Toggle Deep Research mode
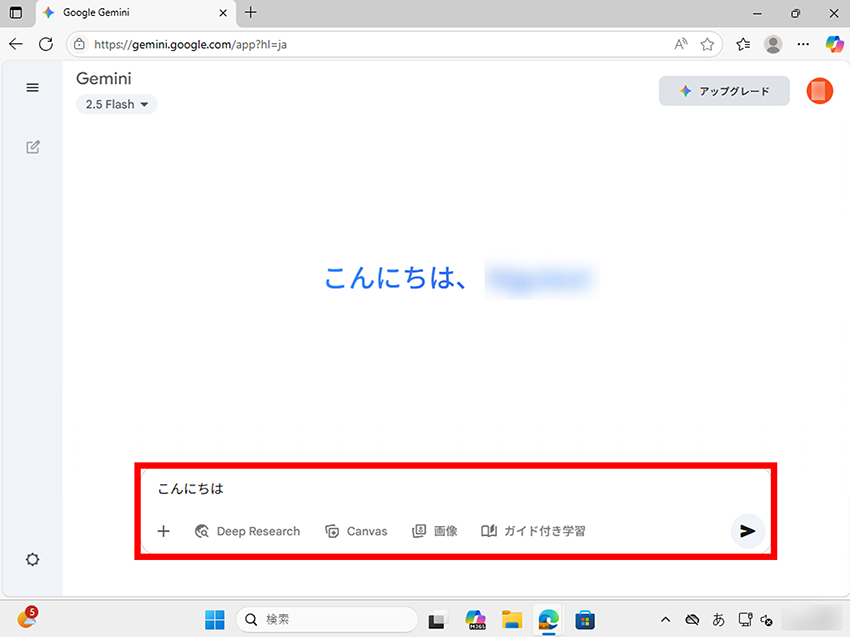 (x=247, y=531)
